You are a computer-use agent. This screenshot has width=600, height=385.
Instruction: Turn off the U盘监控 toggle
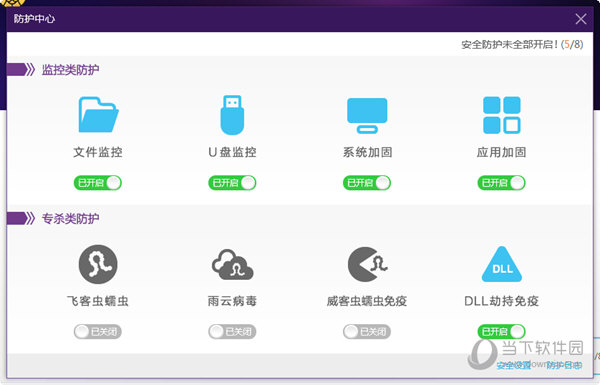pyautogui.click(x=232, y=183)
